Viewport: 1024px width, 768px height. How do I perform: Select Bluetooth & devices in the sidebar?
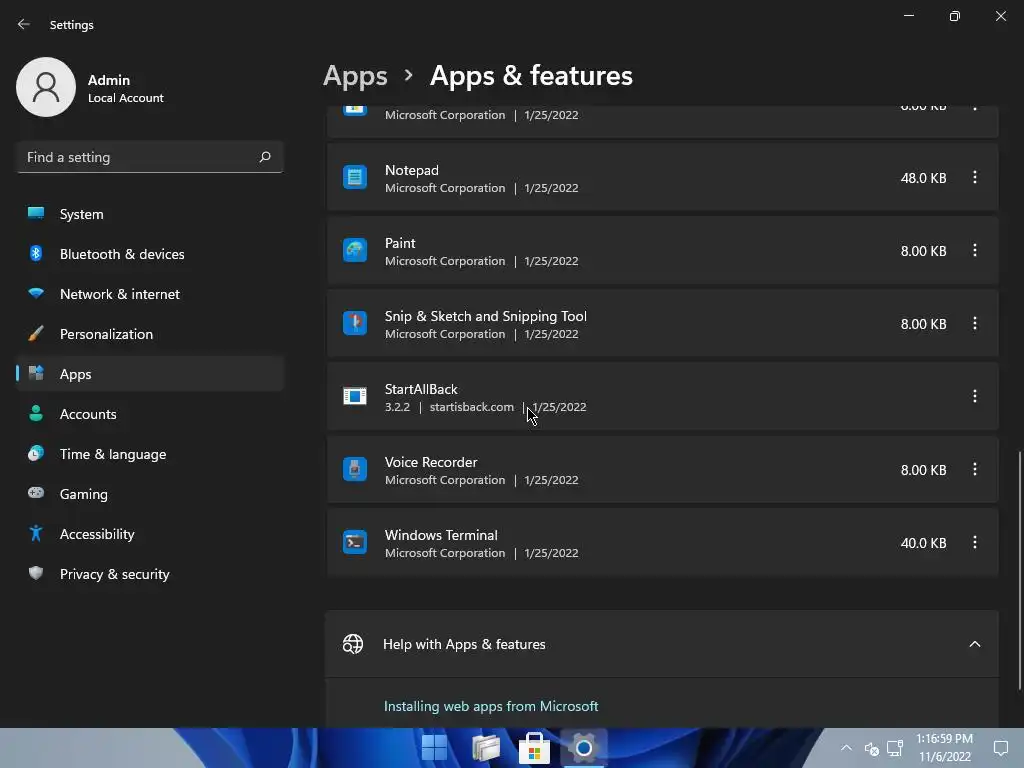click(x=150, y=254)
